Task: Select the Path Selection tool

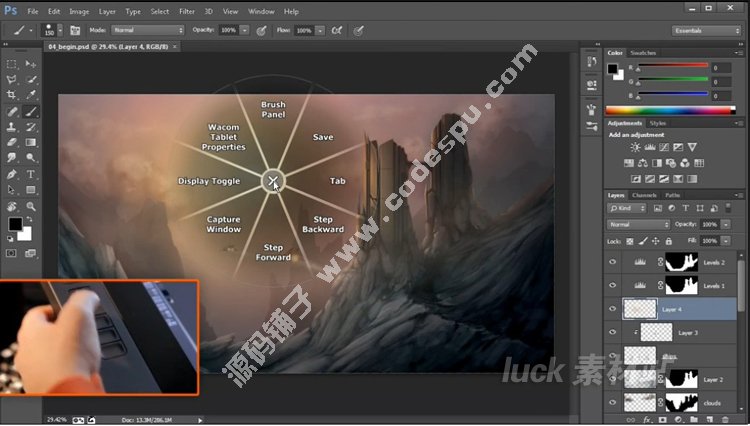Action: (11, 190)
